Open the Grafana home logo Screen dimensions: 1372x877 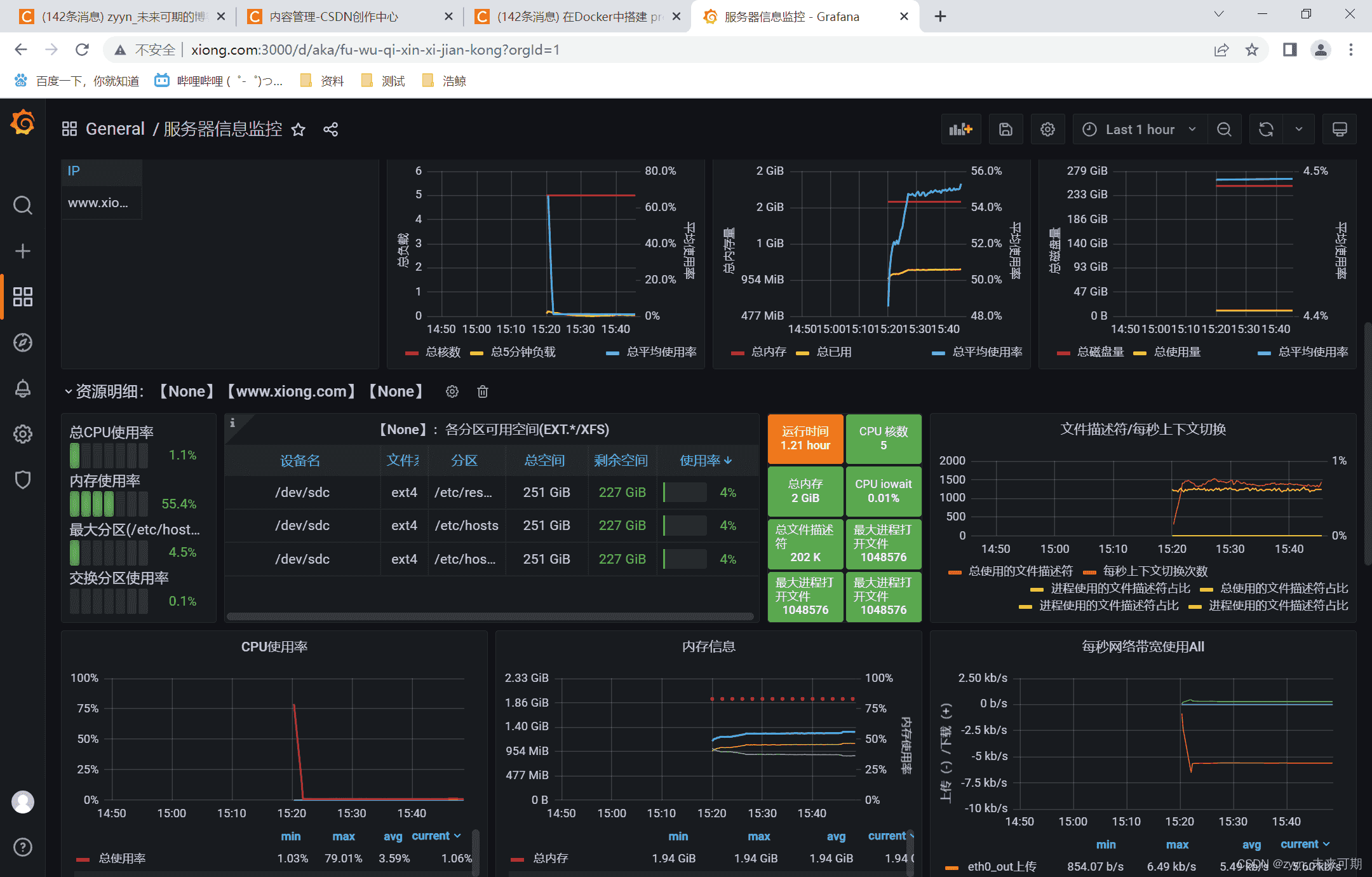coord(23,122)
